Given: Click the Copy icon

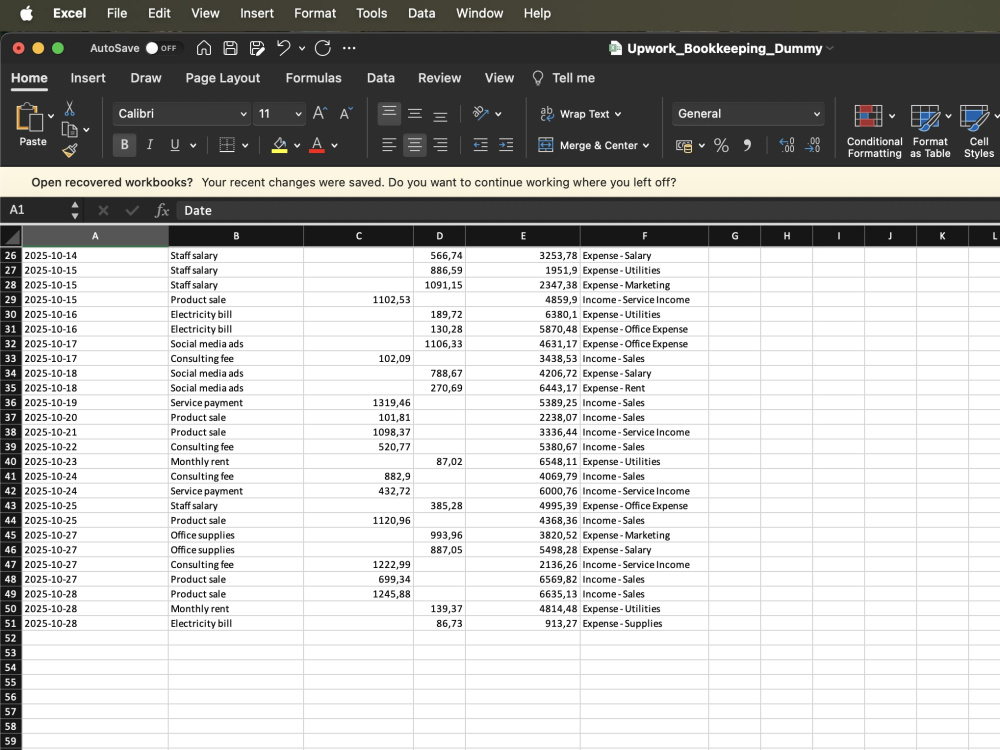Looking at the screenshot, I should [x=70, y=129].
